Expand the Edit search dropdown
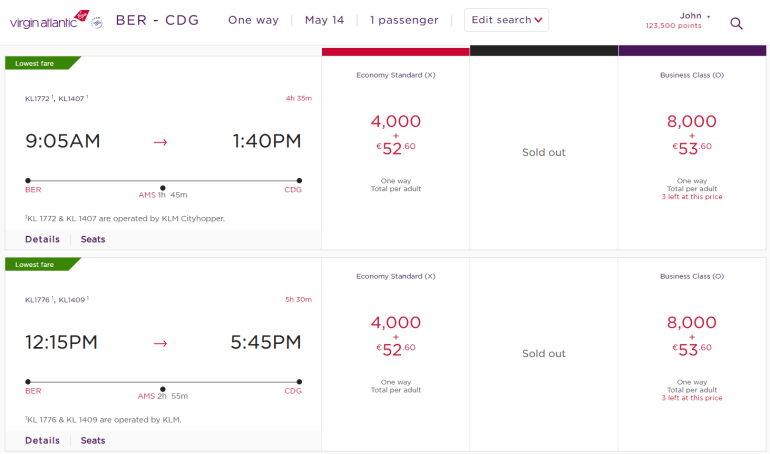Image resolution: width=770 pixels, height=454 pixels. point(507,20)
